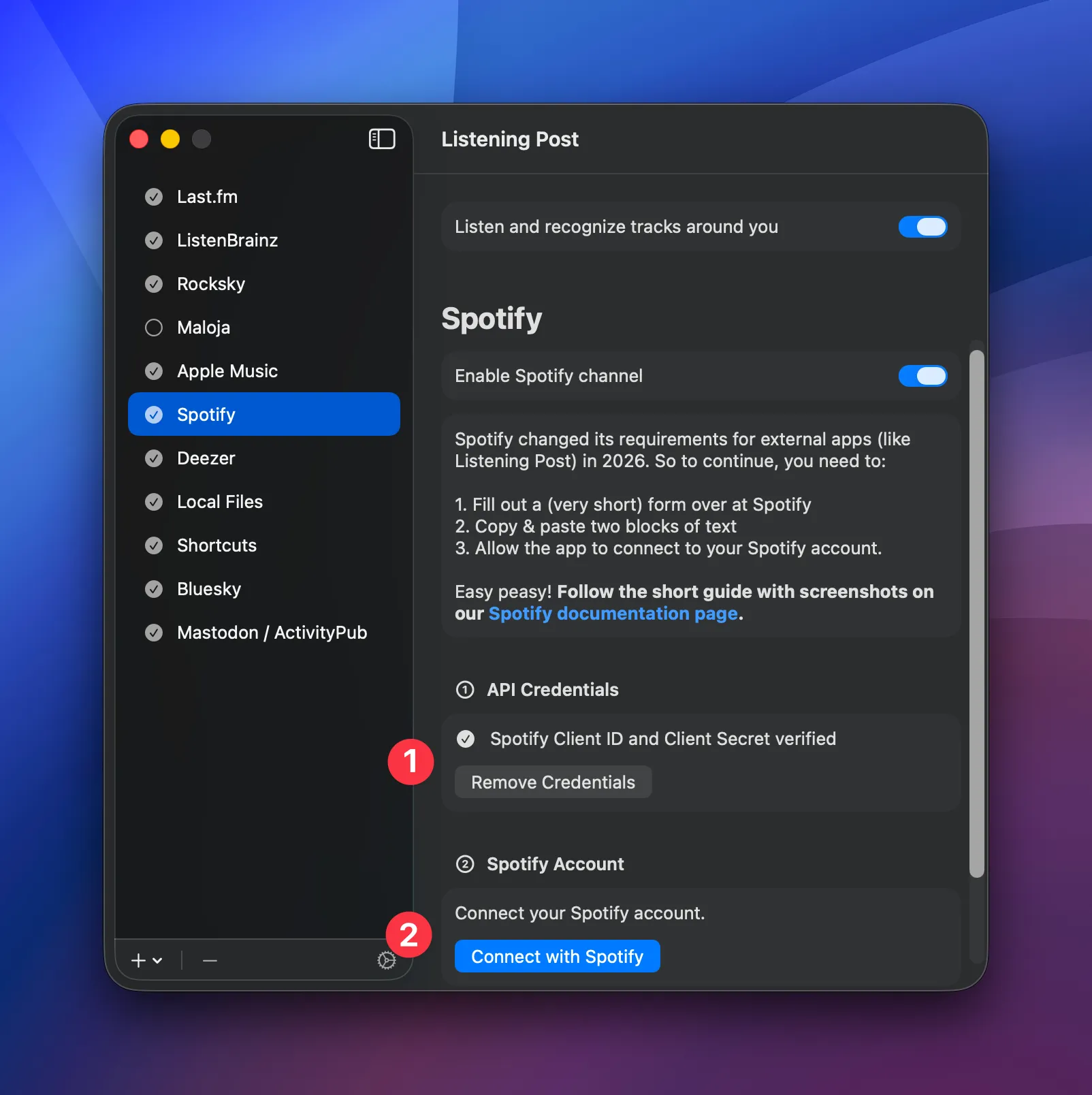Select Local Files in the sidebar

pyautogui.click(x=219, y=502)
